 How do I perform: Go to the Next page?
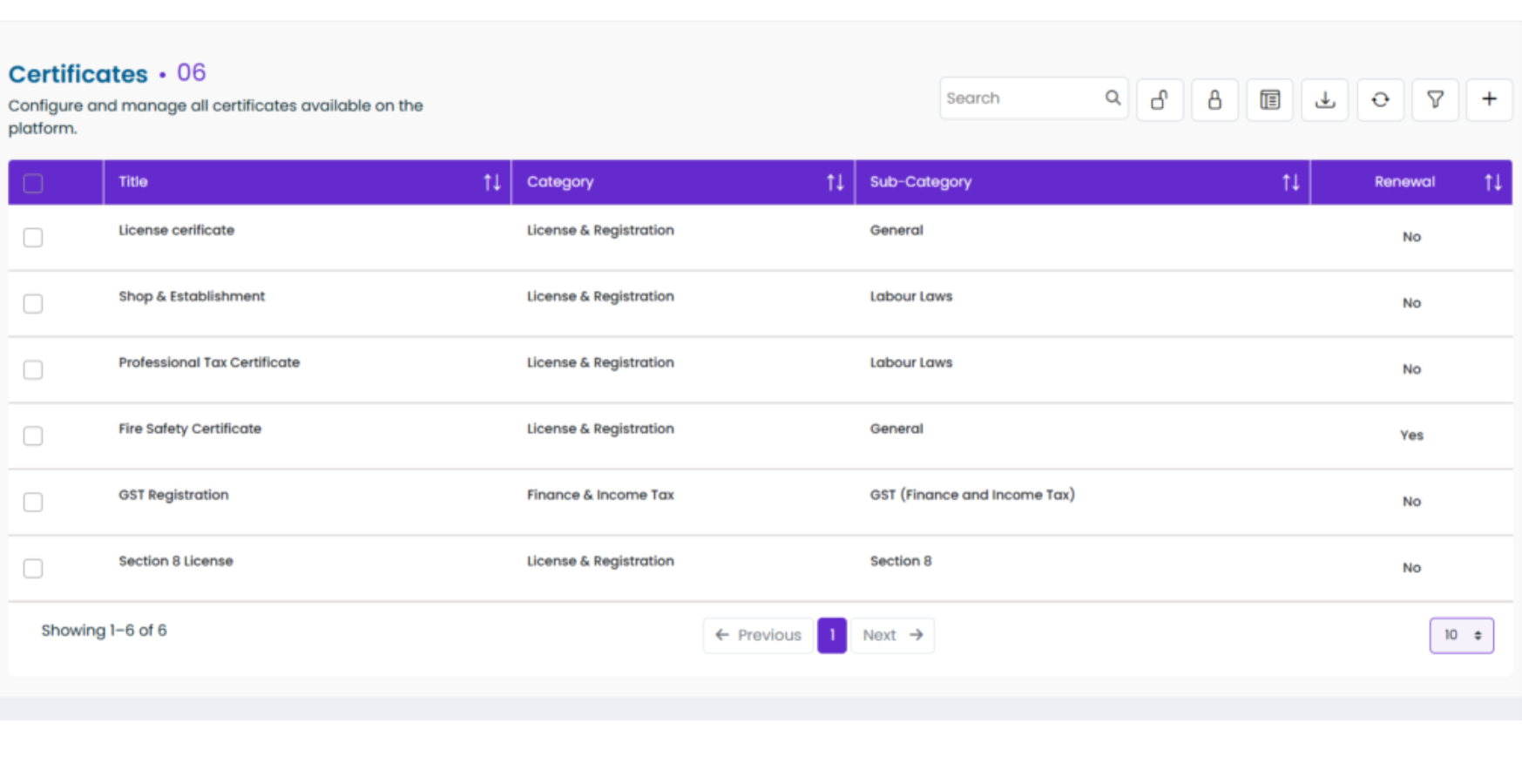pyautogui.click(x=892, y=635)
